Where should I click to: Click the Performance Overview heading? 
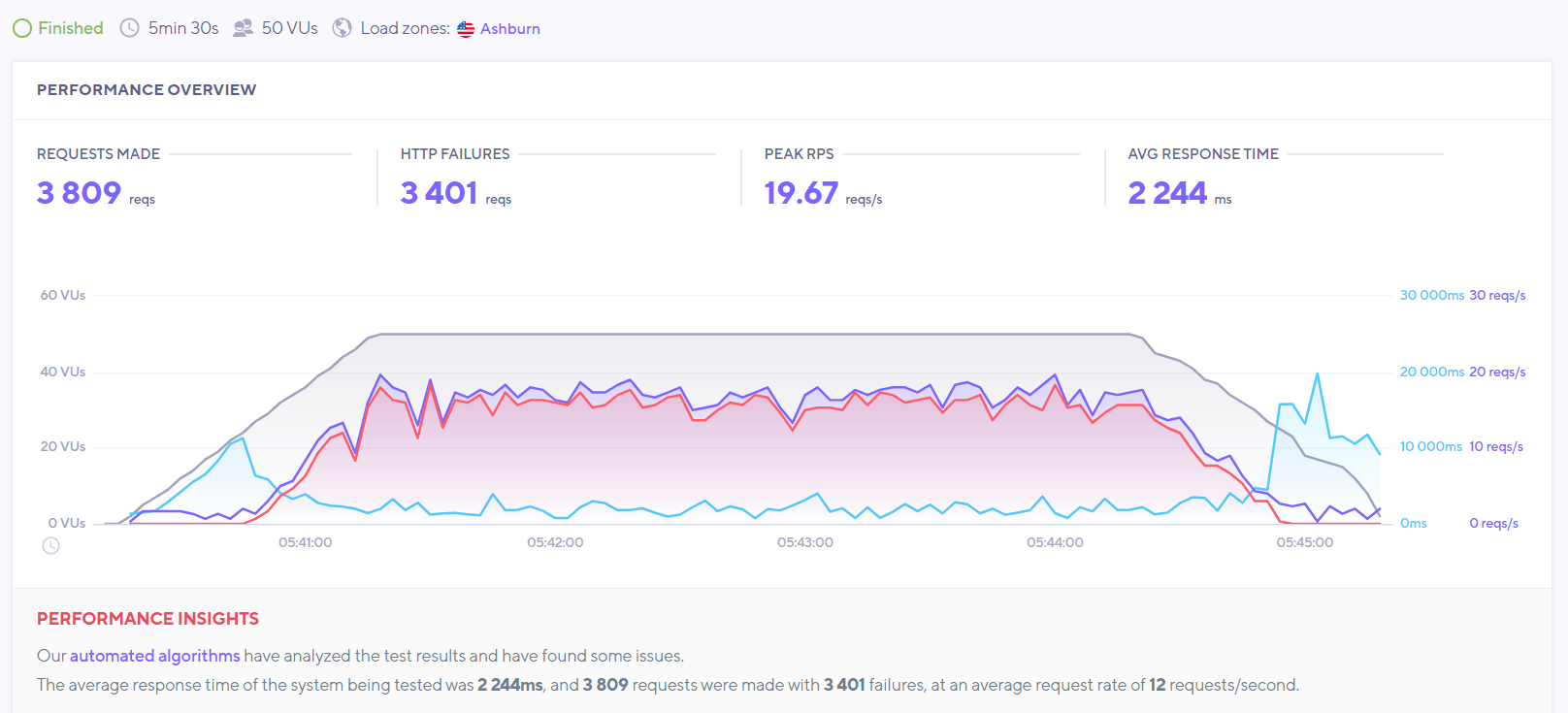(x=147, y=89)
